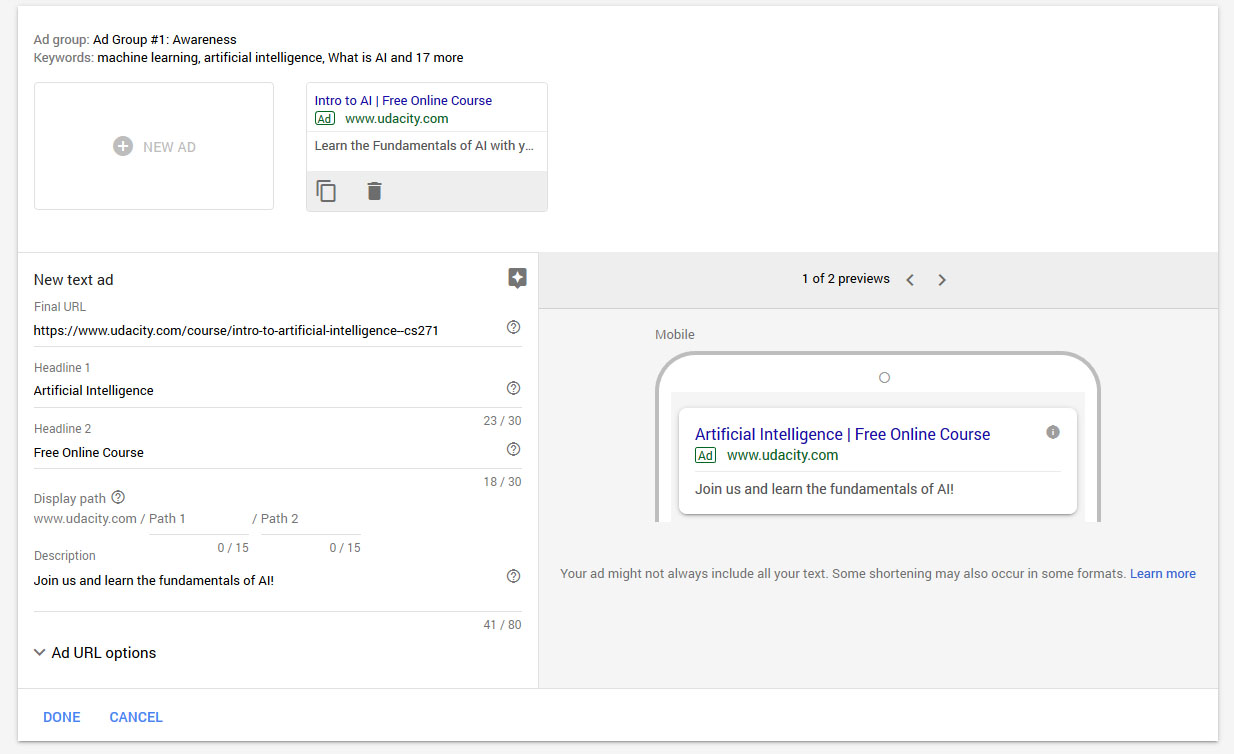Screen dimensions: 1234x754
Task: Click www.udacity.com on existing ad card
Action: pyautogui.click(x=396, y=118)
